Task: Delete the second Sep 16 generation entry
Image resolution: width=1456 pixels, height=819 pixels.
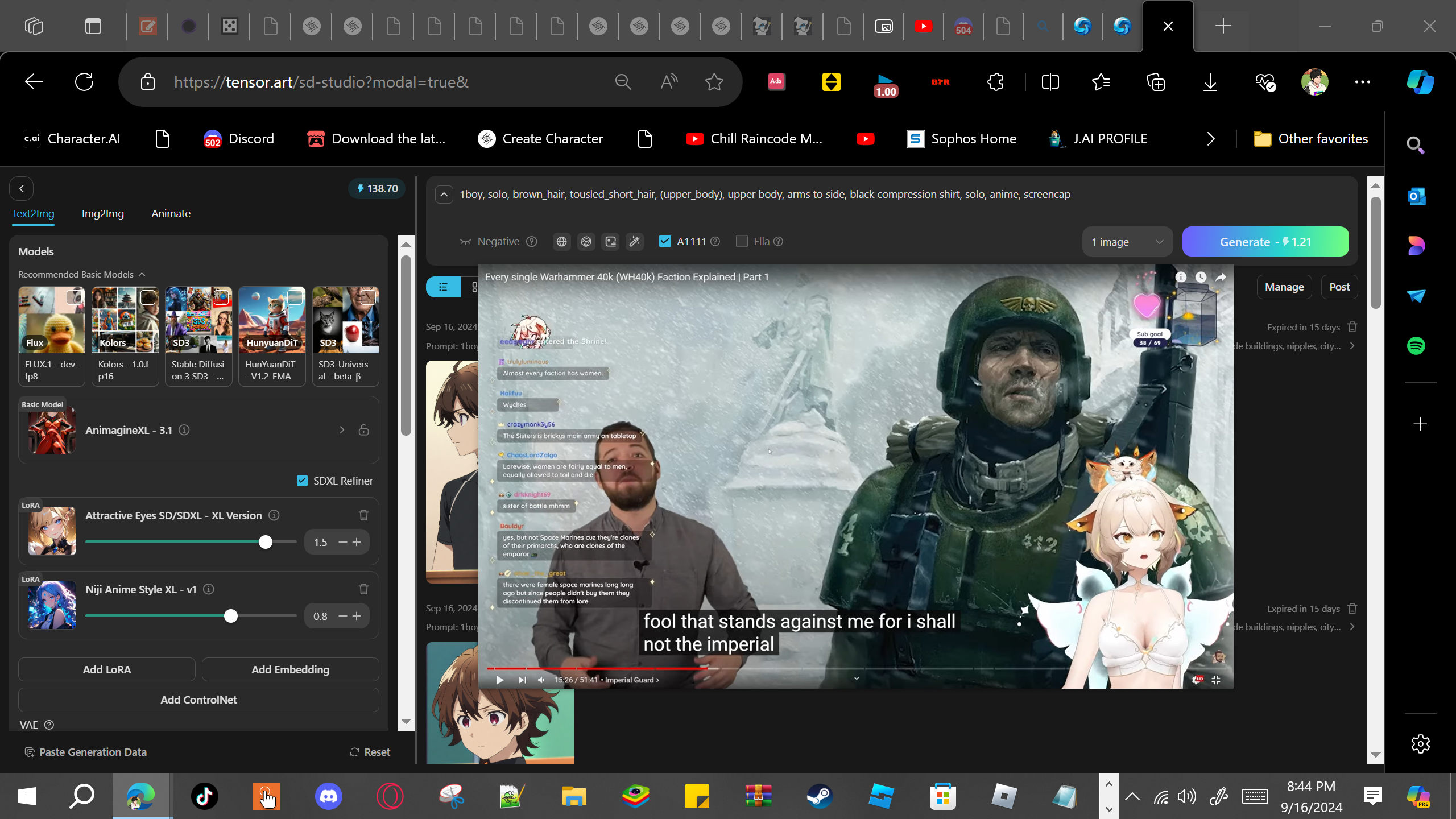Action: [1352, 609]
